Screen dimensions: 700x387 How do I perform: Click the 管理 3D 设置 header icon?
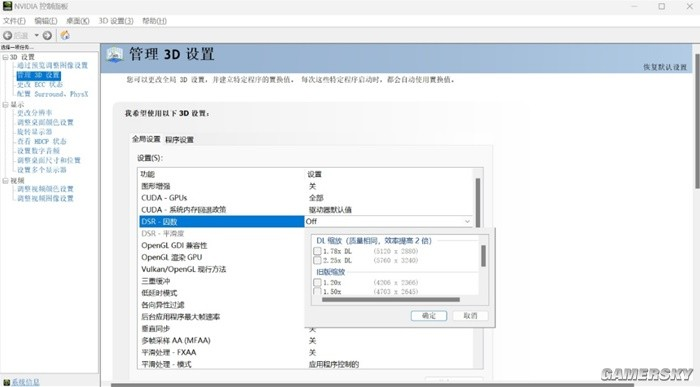(x=115, y=54)
